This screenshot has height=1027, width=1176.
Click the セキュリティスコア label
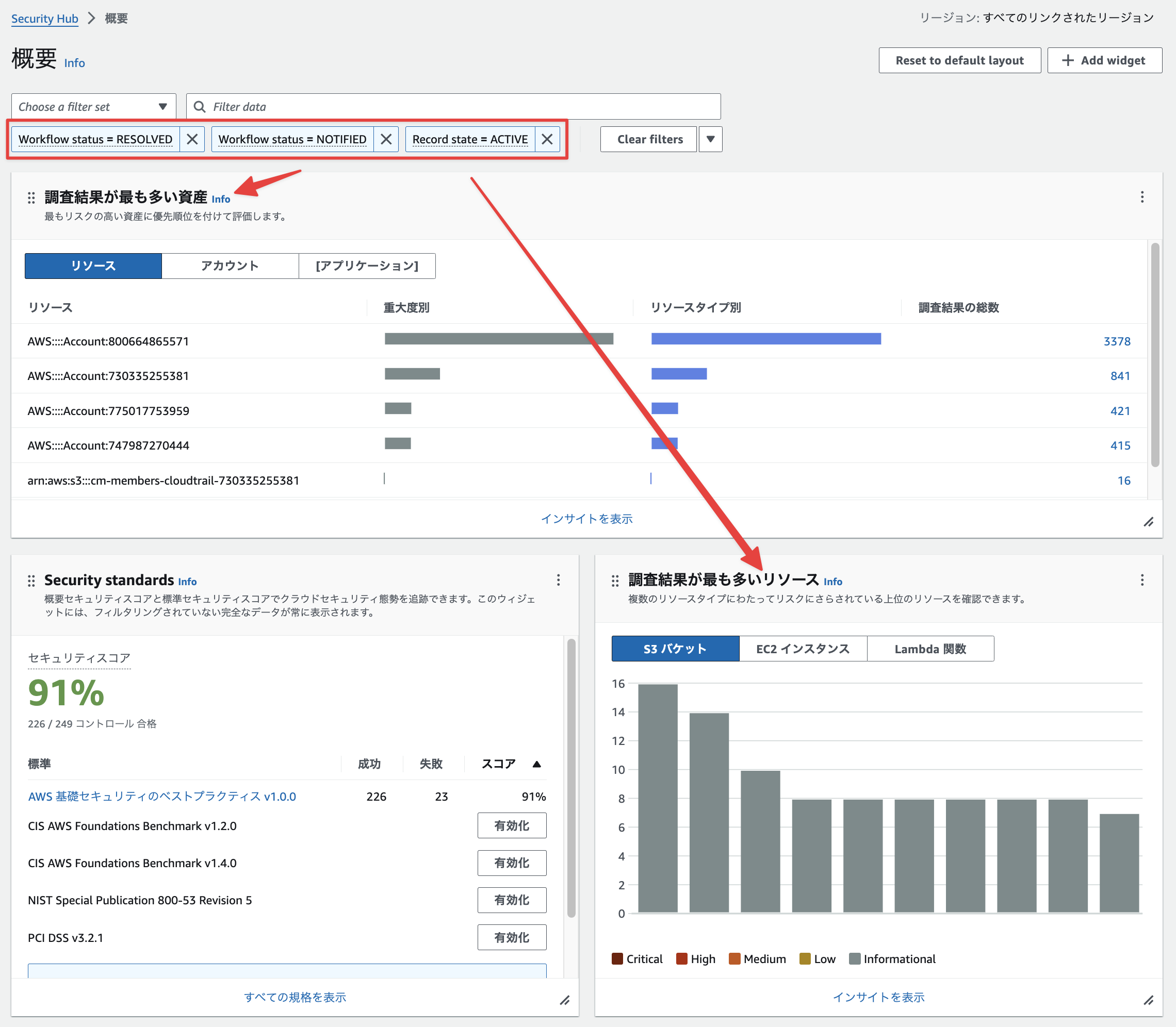(79, 658)
